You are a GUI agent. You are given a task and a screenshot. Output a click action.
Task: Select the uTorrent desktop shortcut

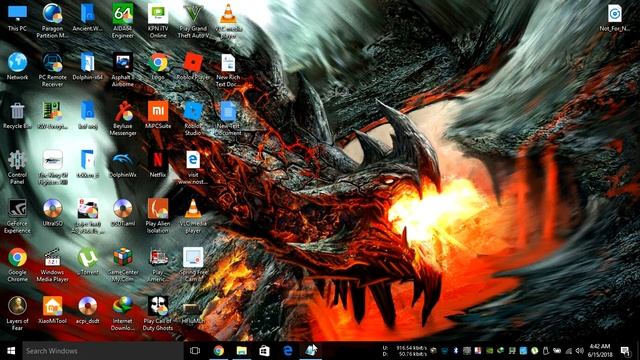click(x=87, y=262)
